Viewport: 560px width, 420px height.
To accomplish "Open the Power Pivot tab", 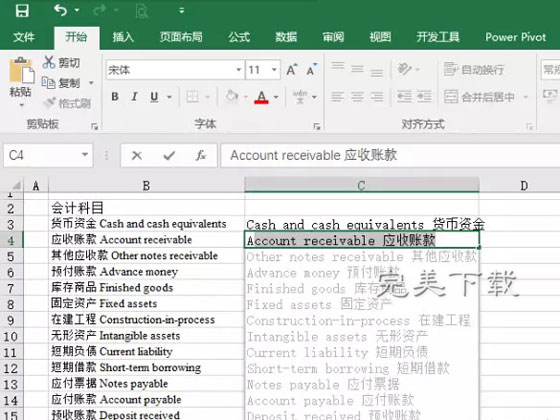I will point(515,37).
